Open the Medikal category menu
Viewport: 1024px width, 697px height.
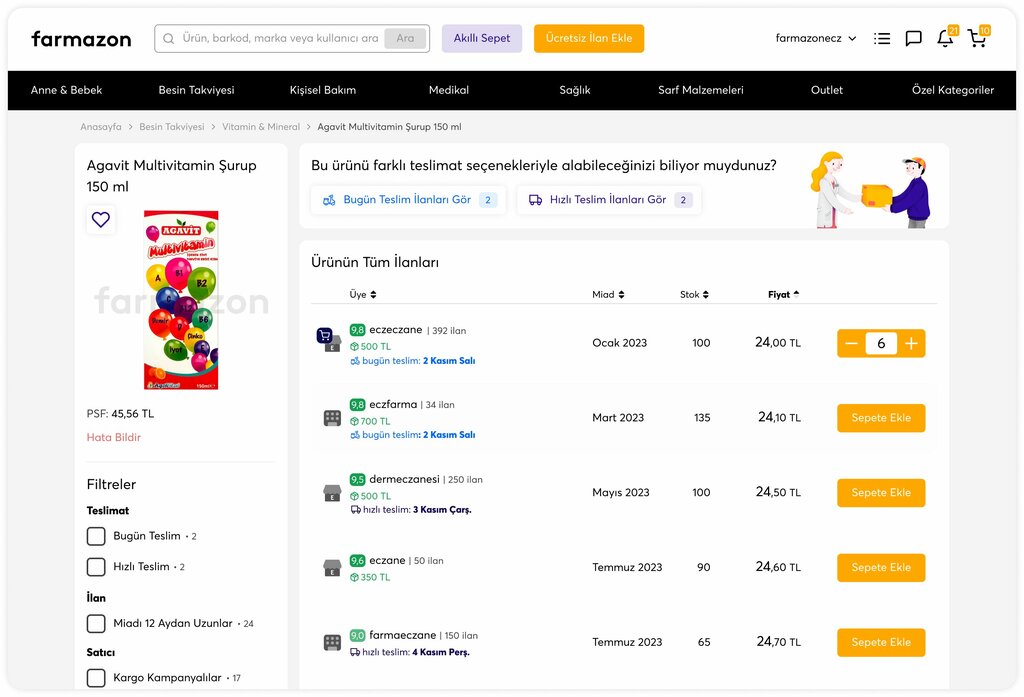tap(449, 90)
